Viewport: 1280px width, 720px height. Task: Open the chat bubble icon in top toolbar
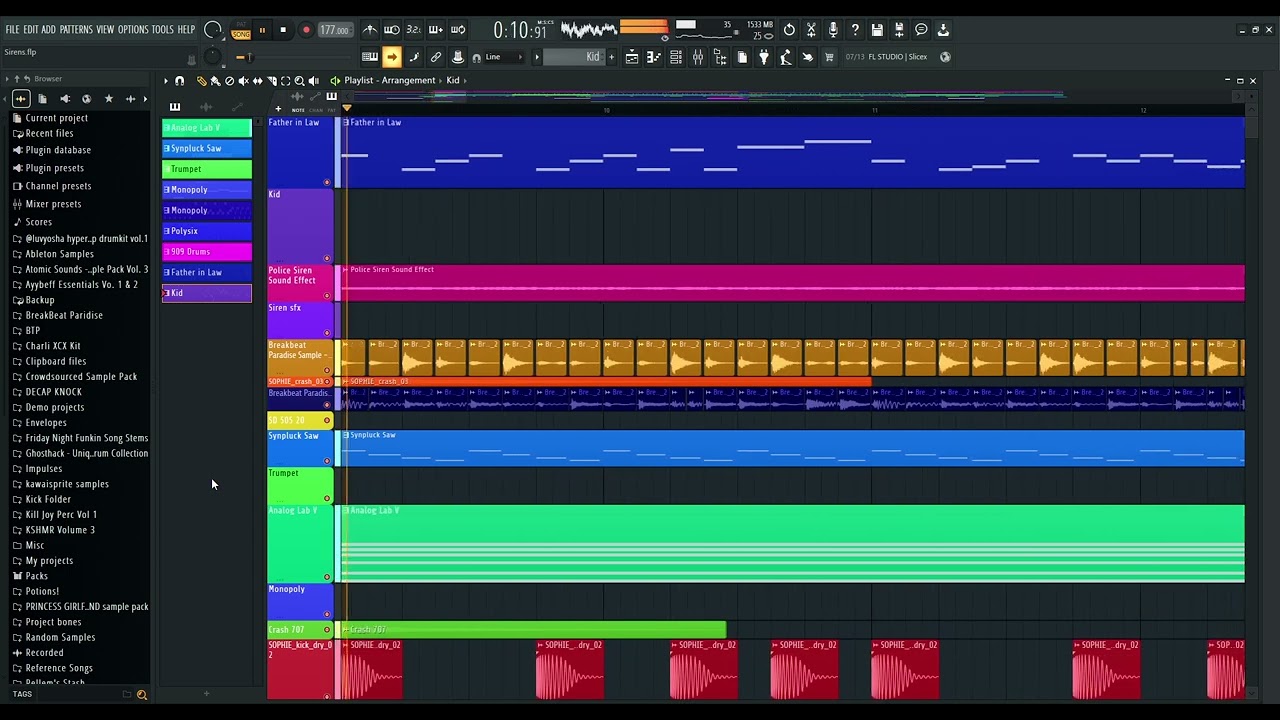[921, 30]
